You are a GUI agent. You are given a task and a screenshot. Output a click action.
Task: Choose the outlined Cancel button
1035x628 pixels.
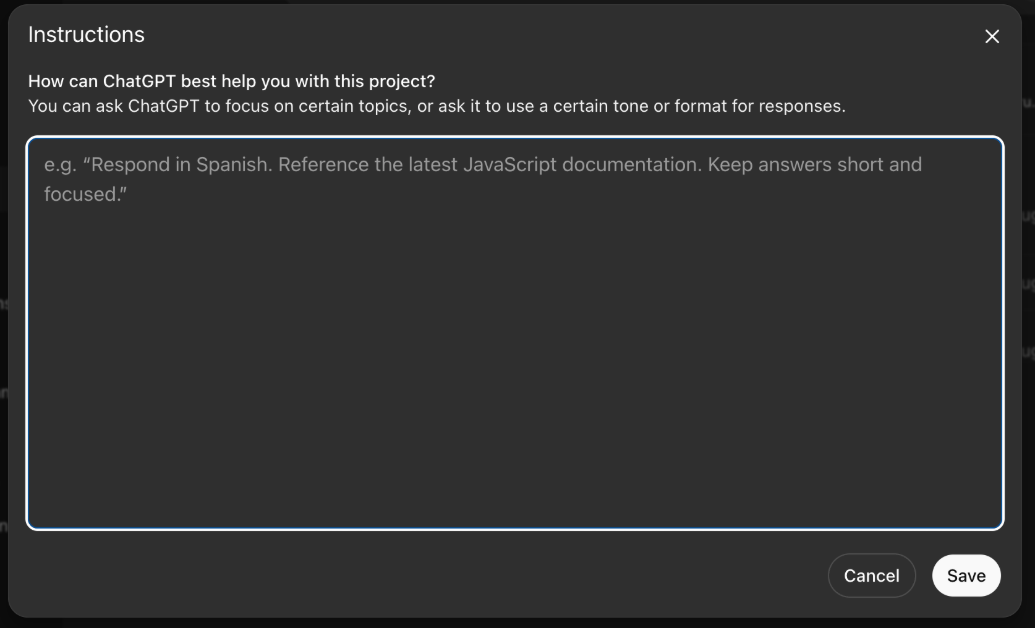(871, 575)
